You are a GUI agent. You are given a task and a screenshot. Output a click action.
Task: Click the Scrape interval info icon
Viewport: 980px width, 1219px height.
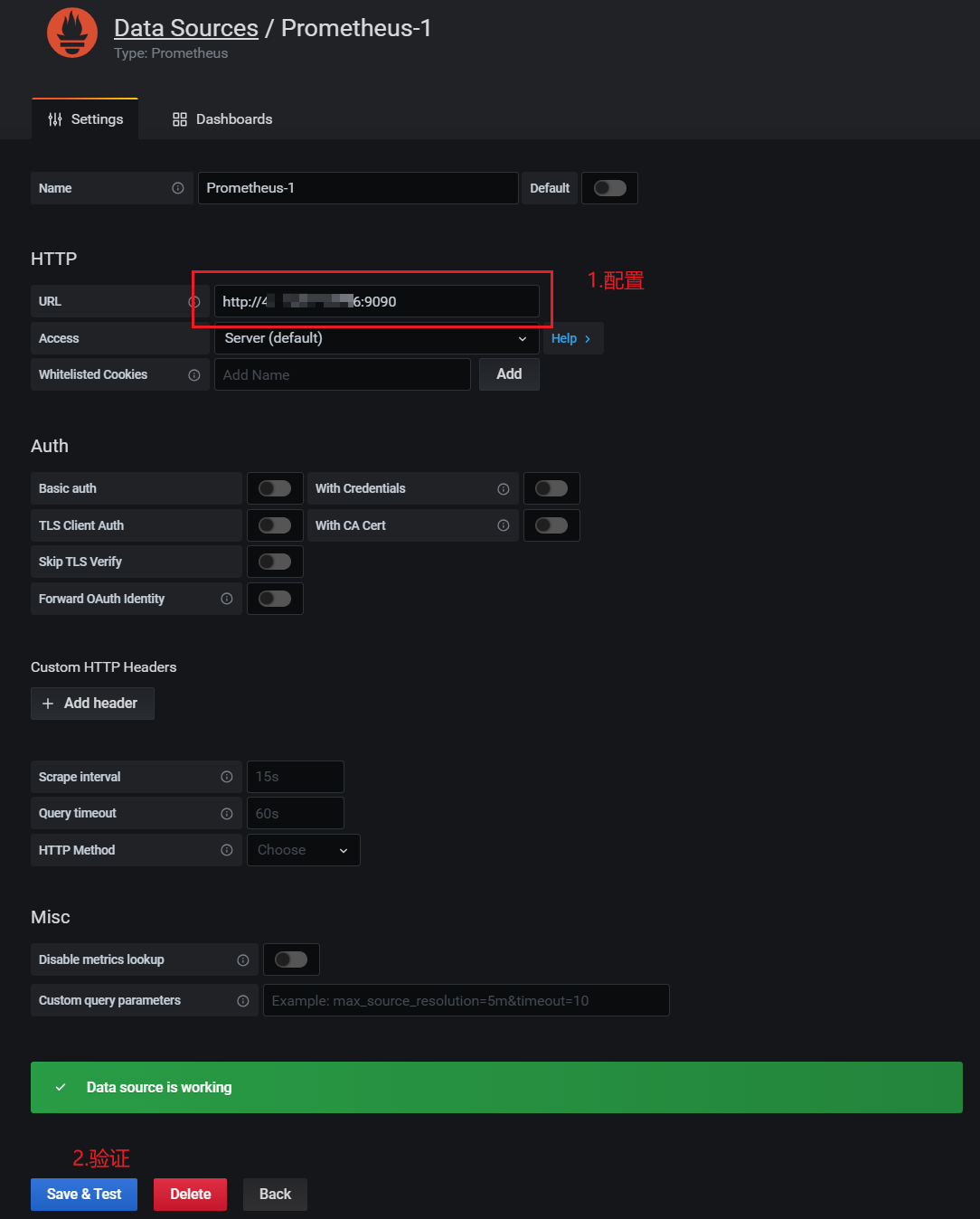pos(227,777)
